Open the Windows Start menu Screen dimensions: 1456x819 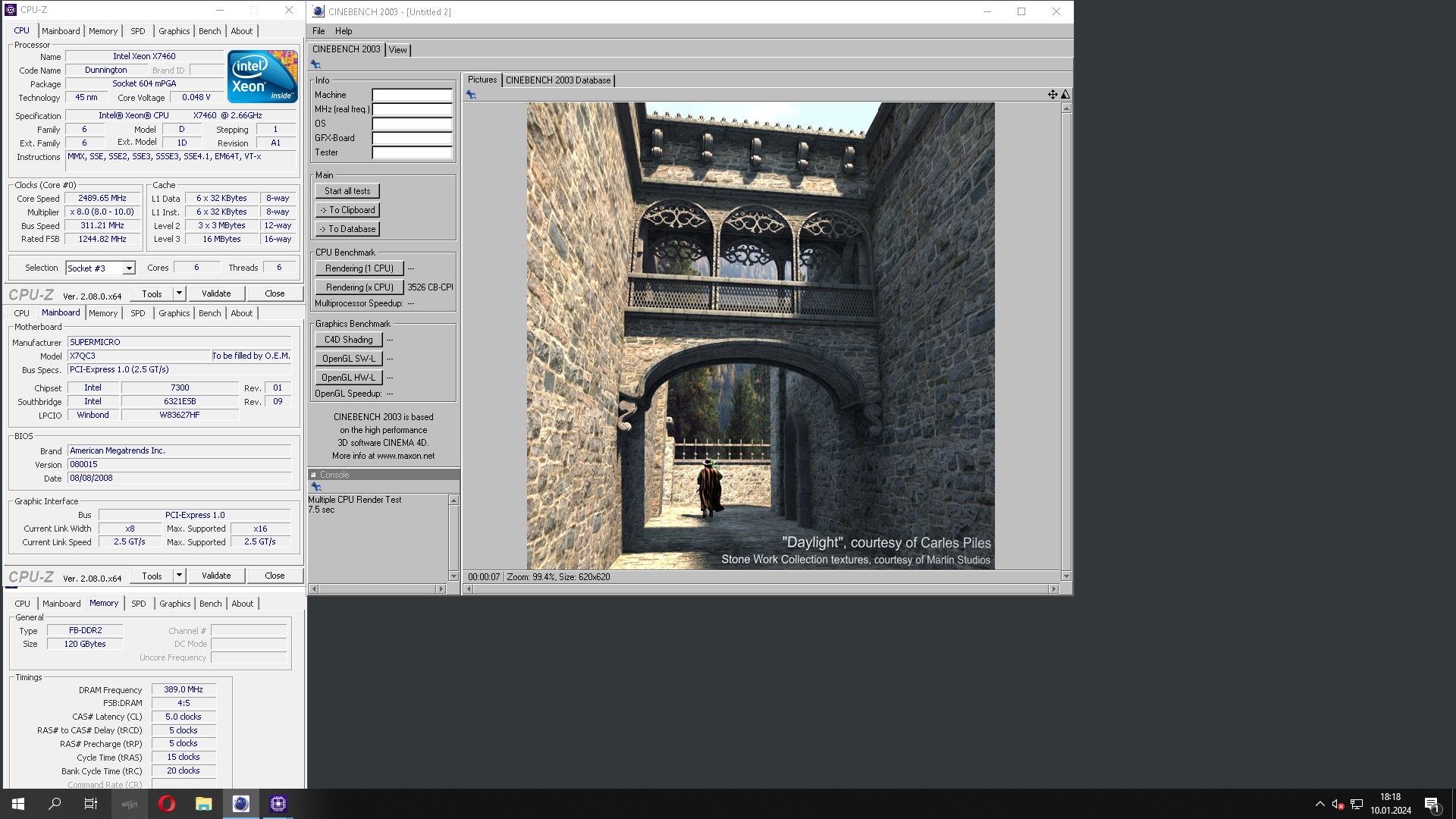(x=18, y=804)
